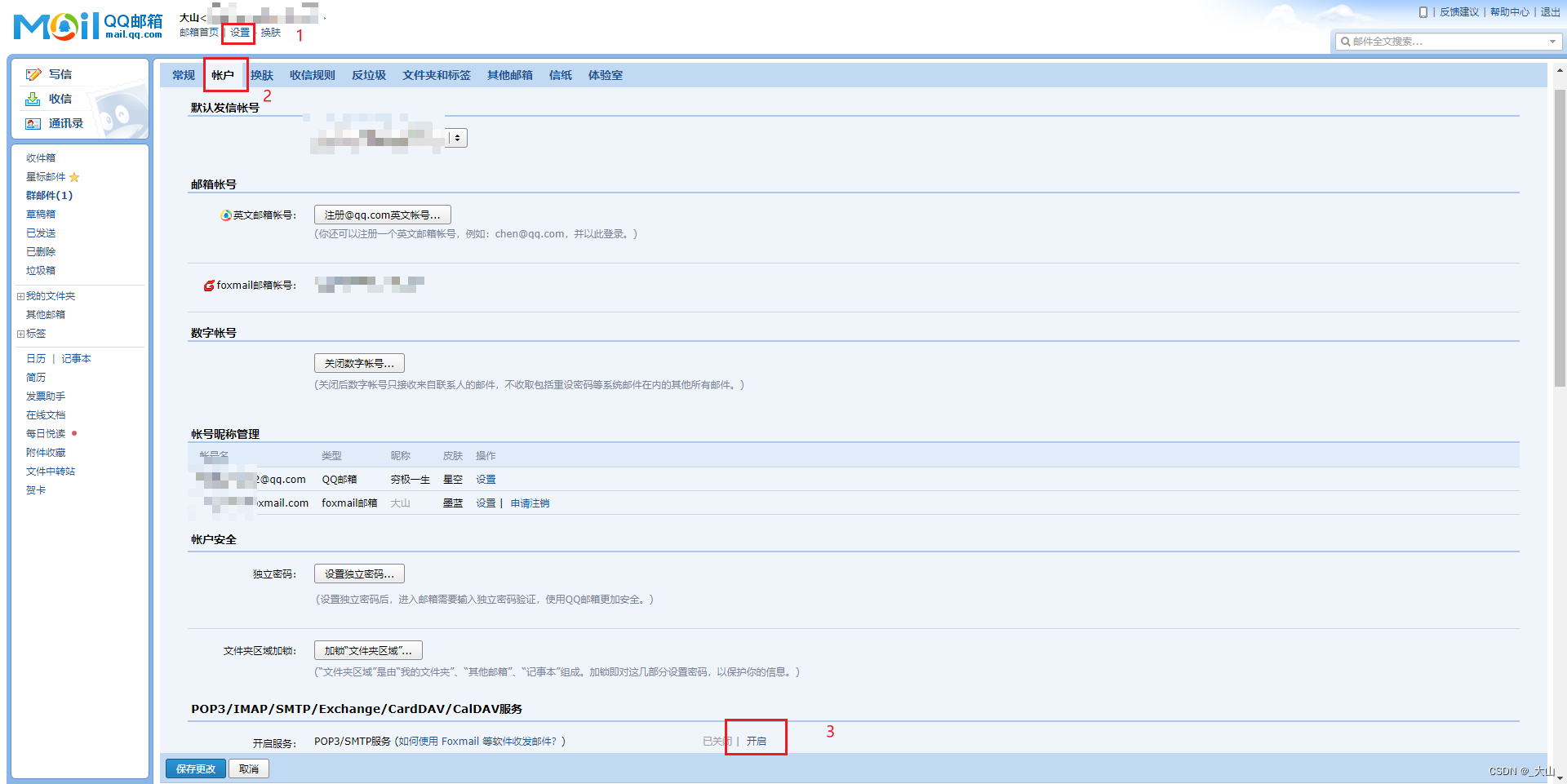Click the 退出 logout link
The height and width of the screenshot is (784, 1567).
tap(1551, 12)
